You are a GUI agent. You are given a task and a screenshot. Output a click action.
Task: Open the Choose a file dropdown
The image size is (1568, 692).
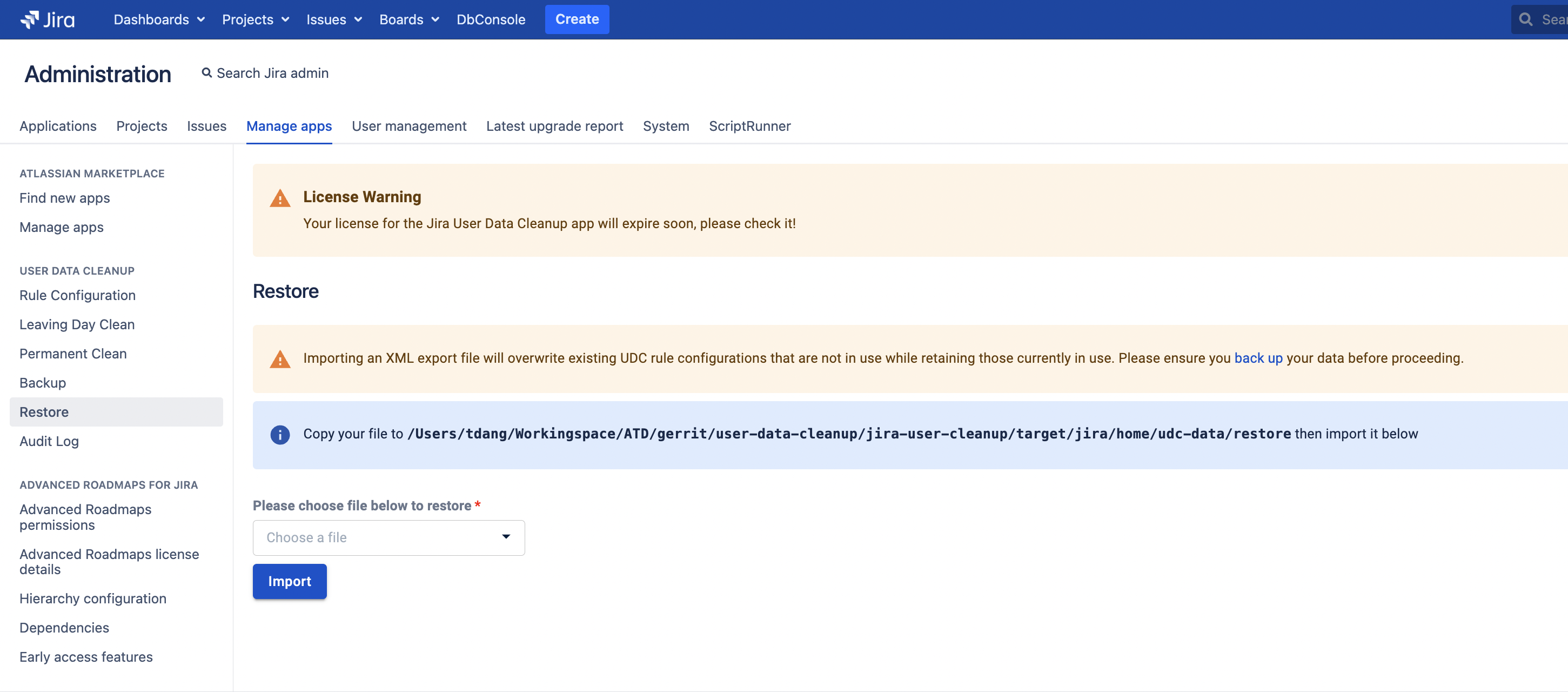(x=388, y=537)
